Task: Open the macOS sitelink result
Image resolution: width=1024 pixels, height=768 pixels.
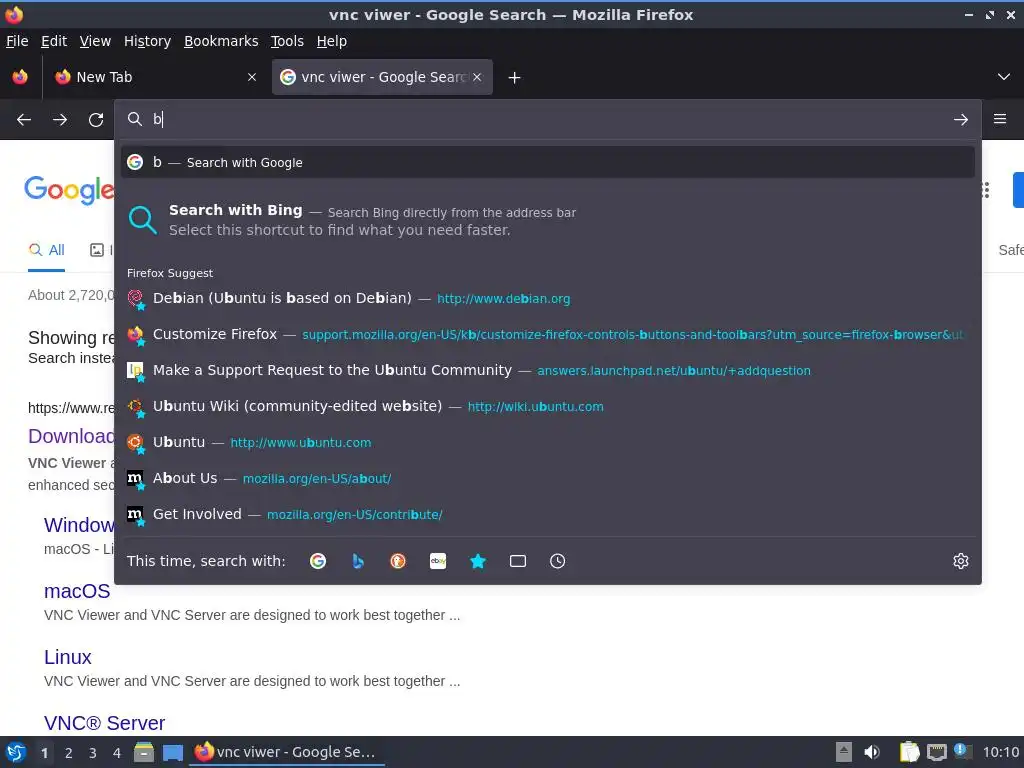Action: tap(77, 591)
